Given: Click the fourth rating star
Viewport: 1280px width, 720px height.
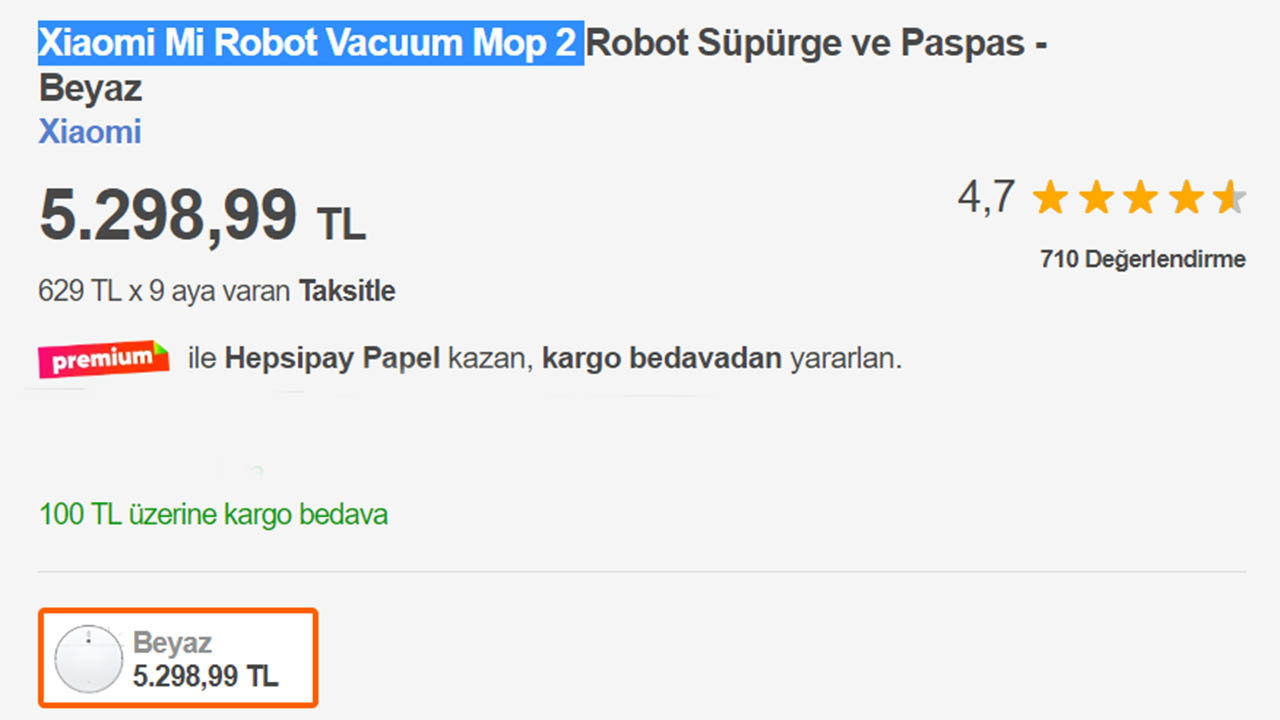Looking at the screenshot, I should pos(1186,198).
